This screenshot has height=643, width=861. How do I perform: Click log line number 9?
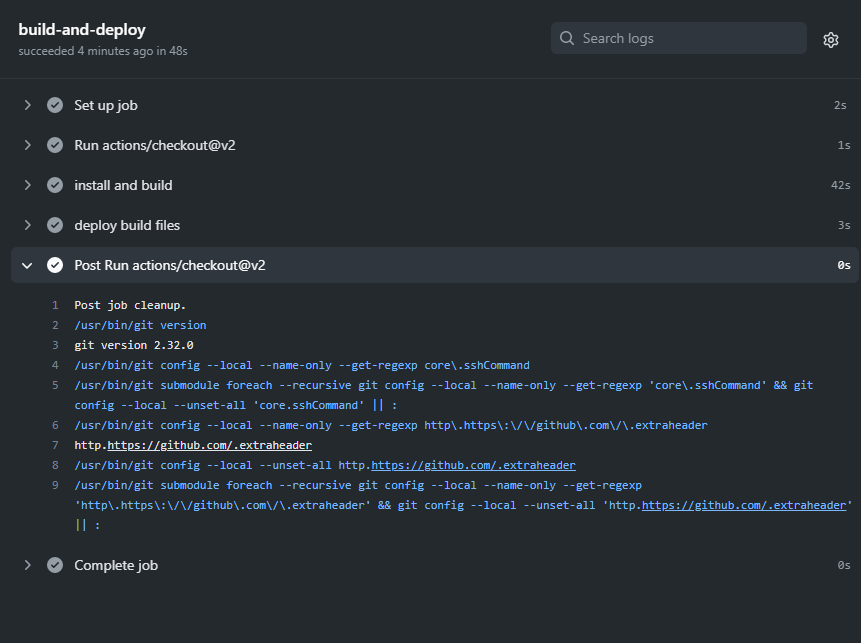point(55,485)
